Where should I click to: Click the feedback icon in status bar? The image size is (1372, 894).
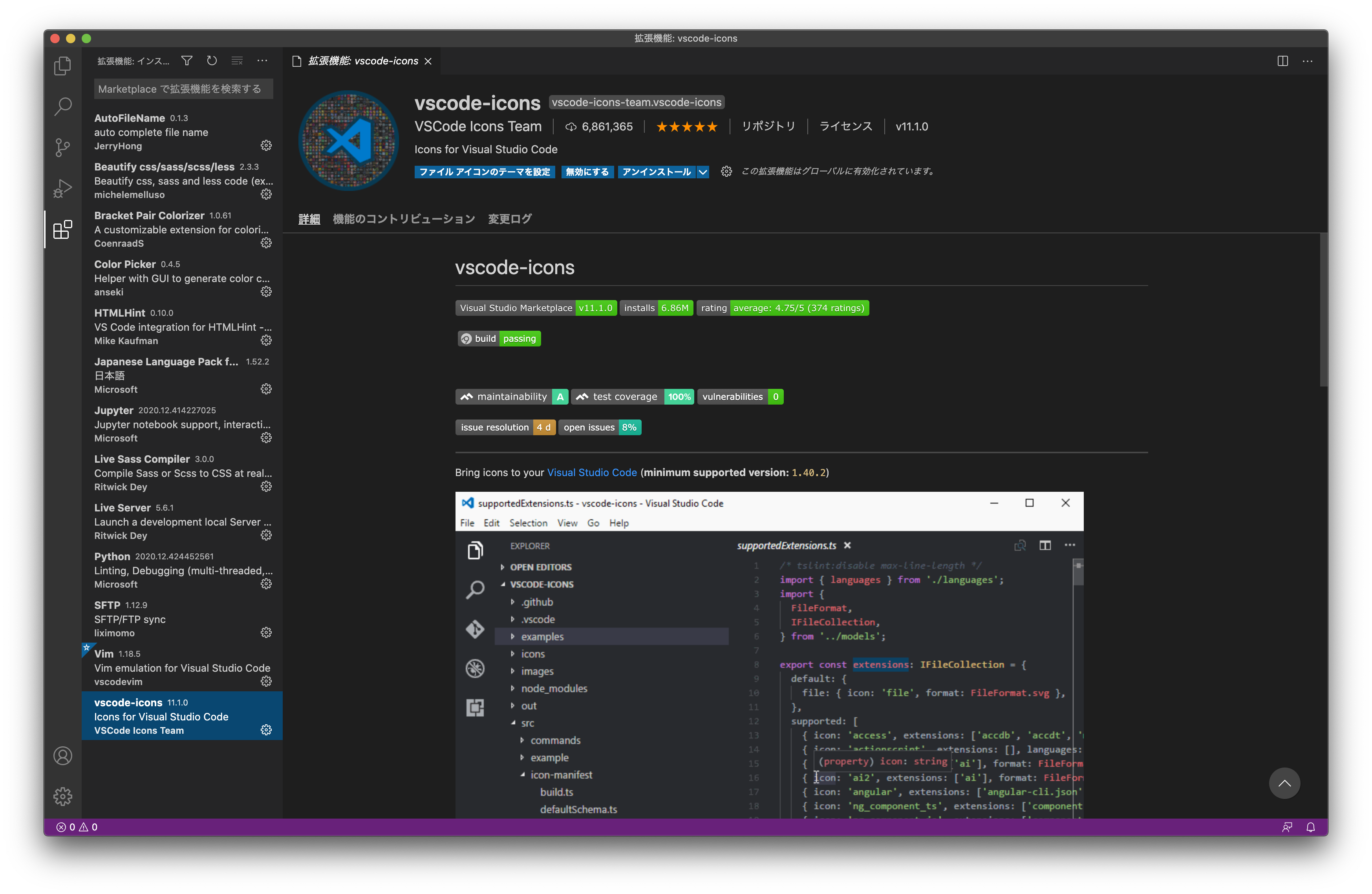pyautogui.click(x=1287, y=826)
